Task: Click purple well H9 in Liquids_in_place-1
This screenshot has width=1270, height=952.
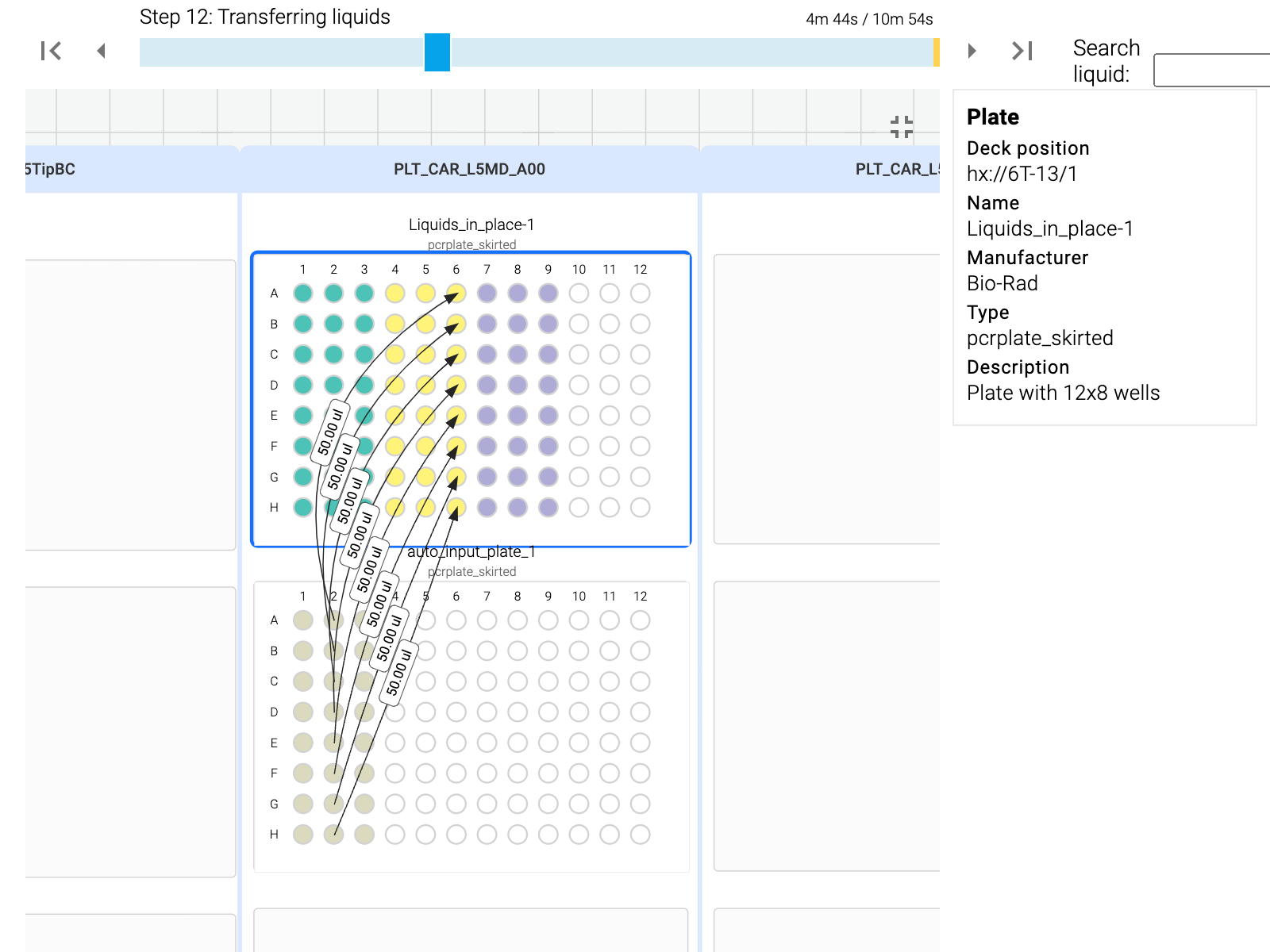Action: [x=548, y=508]
